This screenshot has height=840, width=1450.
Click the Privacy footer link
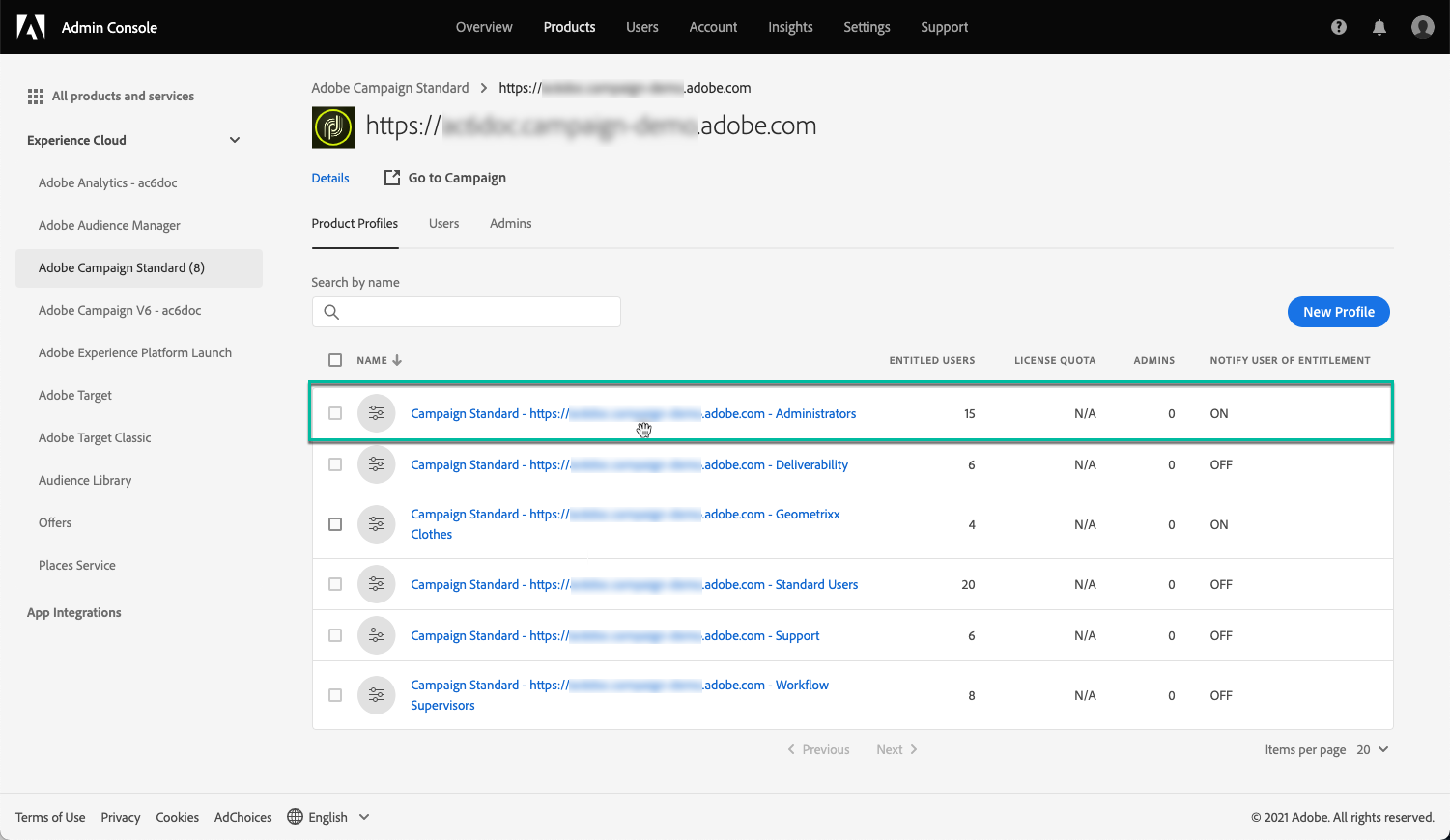coord(121,817)
